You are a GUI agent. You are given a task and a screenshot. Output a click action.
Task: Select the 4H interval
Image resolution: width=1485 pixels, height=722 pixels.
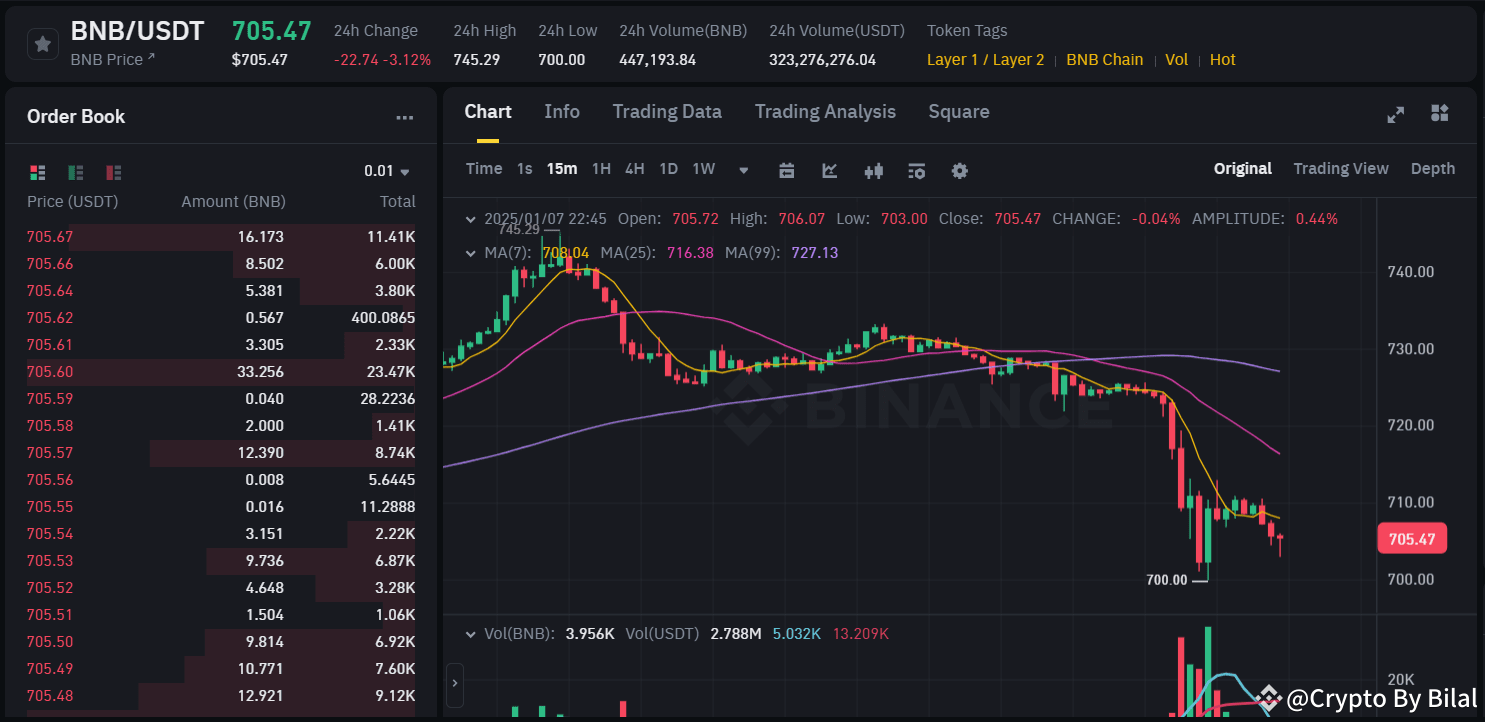coord(635,169)
